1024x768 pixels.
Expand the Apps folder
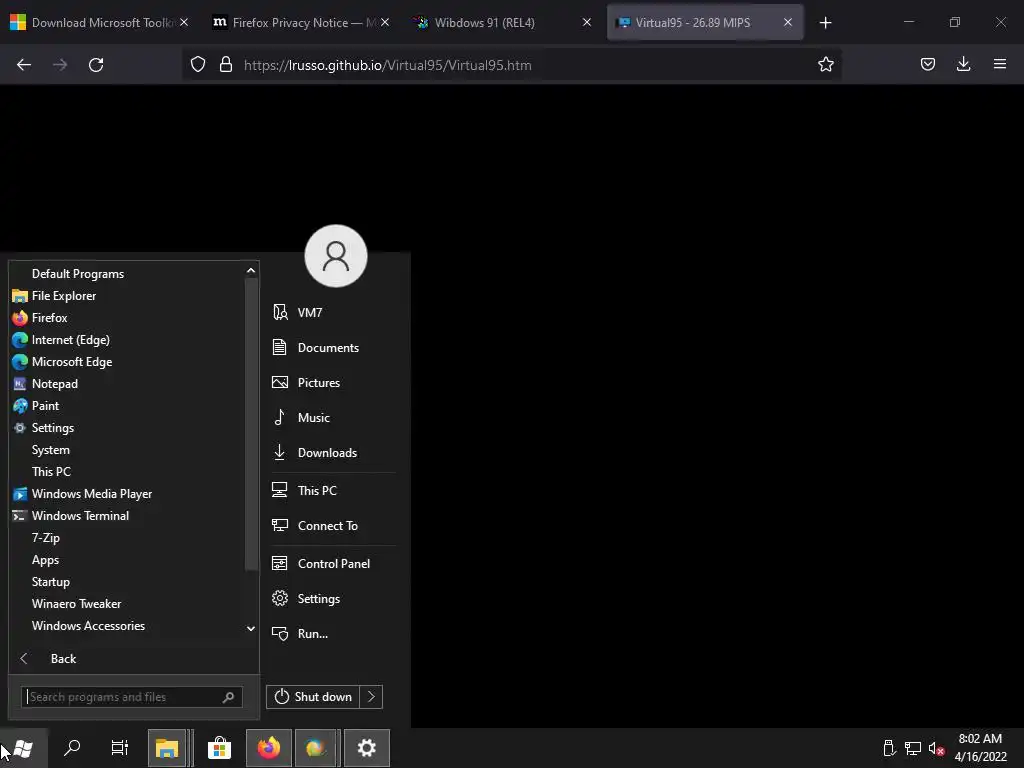pos(45,560)
